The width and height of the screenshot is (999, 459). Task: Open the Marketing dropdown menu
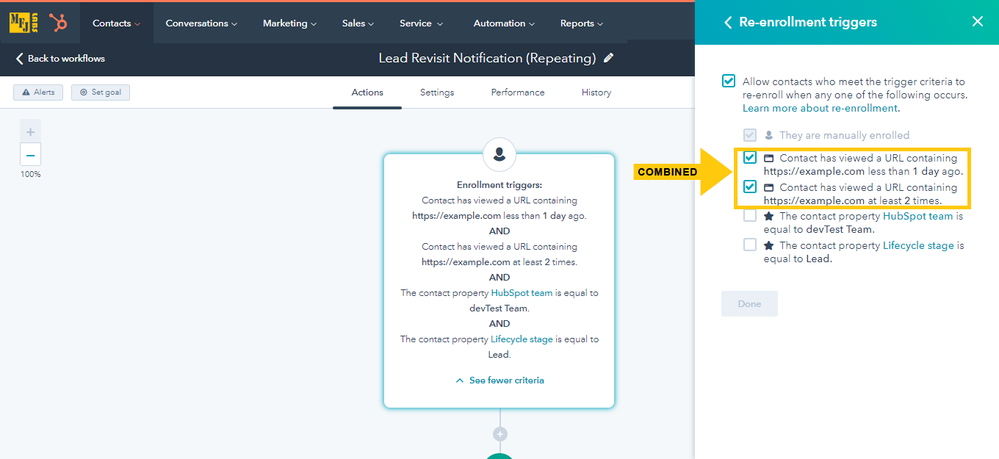tap(290, 24)
